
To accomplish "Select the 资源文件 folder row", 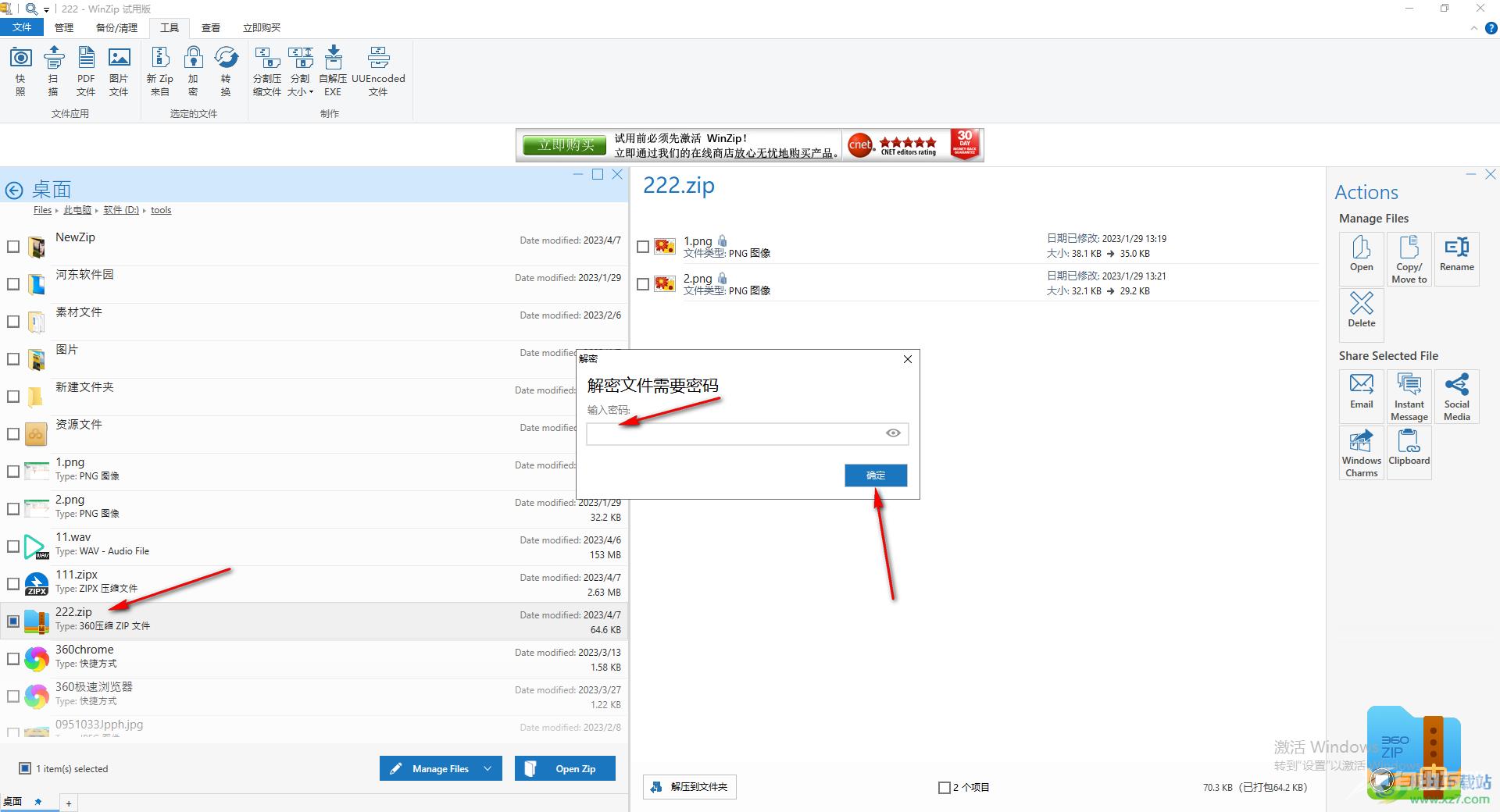I will [x=314, y=434].
